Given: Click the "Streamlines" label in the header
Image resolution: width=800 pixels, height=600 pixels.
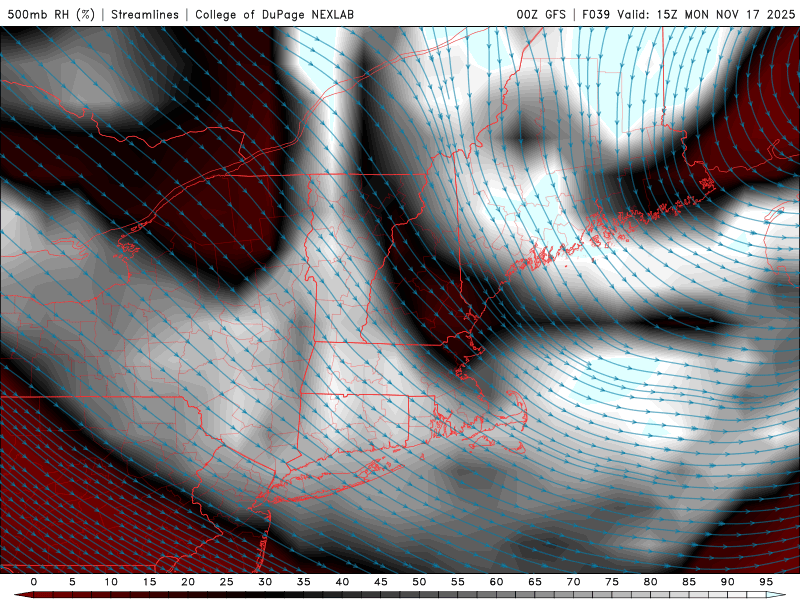Looking at the screenshot, I should (x=145, y=14).
